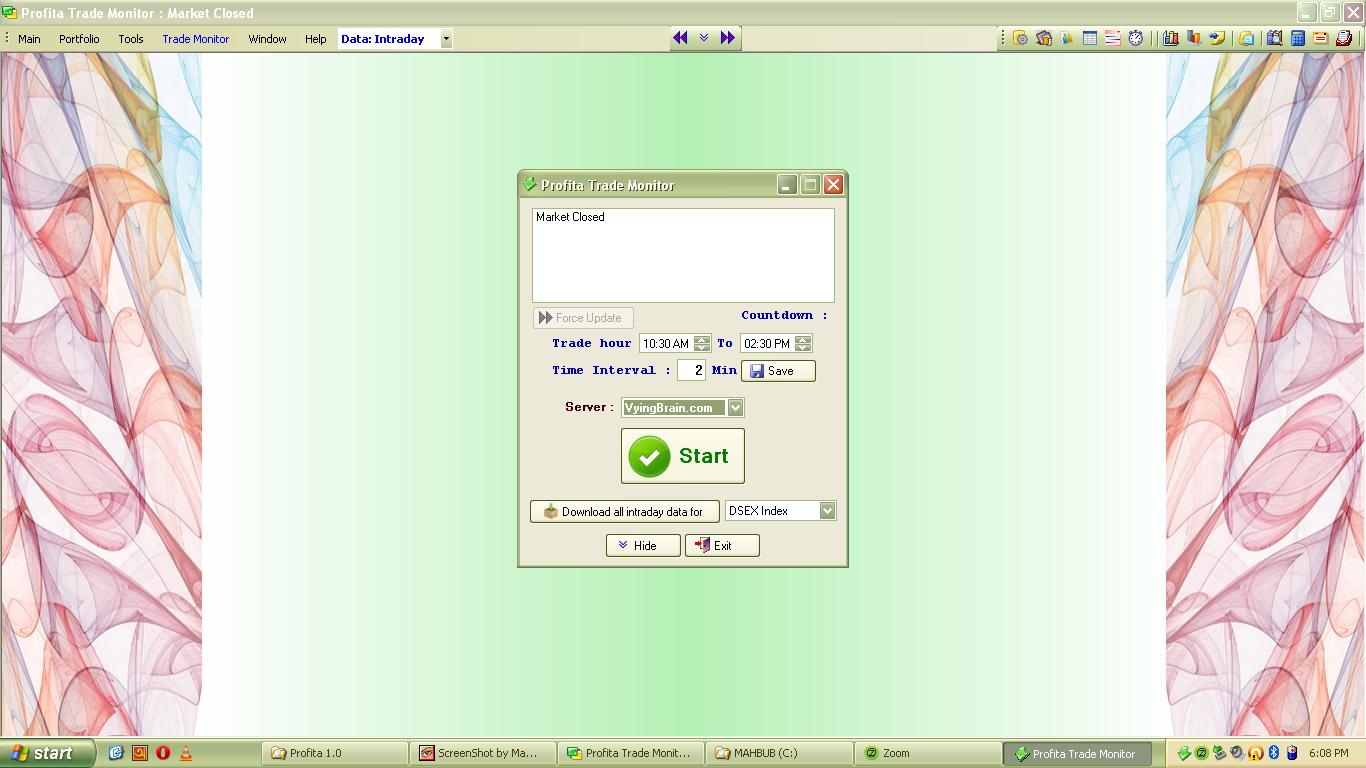Click the small colored bars toolbar icon
Image resolution: width=1366 pixels, height=768 pixels.
1067,38
